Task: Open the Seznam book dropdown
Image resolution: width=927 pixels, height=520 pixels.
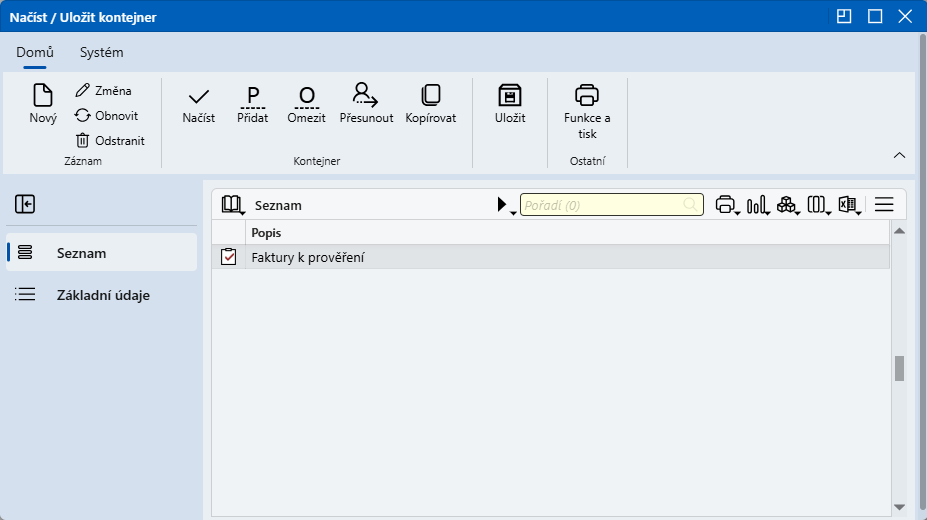Action: pos(233,205)
